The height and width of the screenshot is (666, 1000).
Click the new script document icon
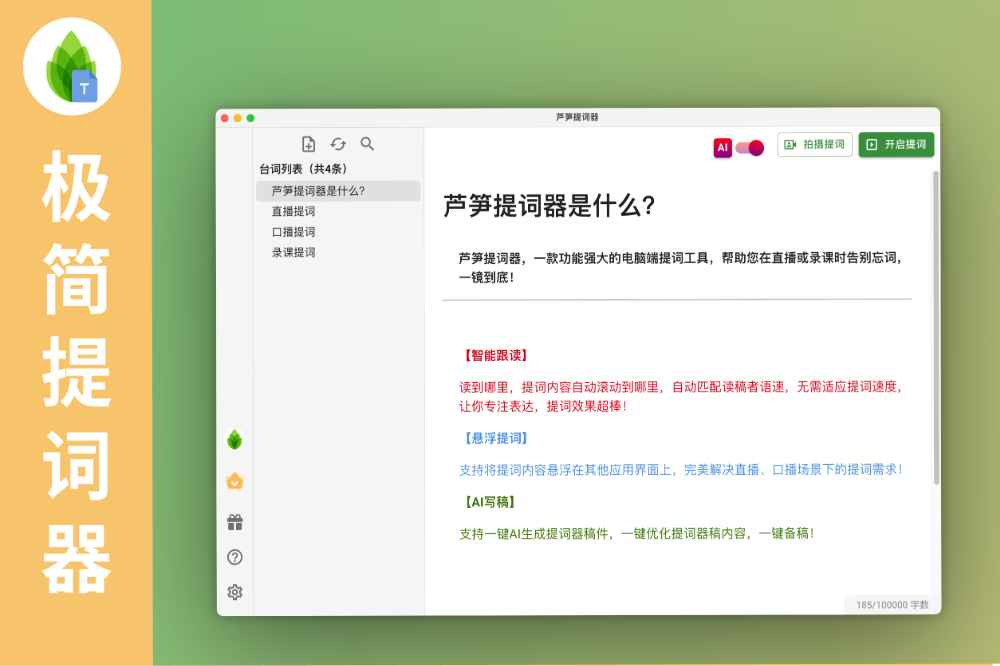[308, 144]
